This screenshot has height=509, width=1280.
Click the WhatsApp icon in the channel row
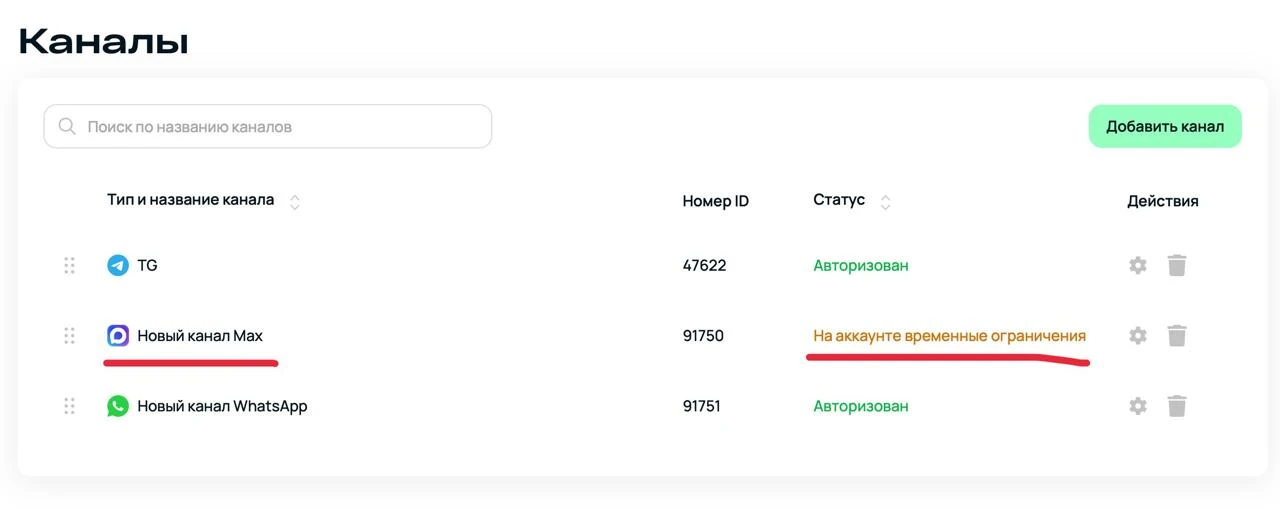coord(118,406)
